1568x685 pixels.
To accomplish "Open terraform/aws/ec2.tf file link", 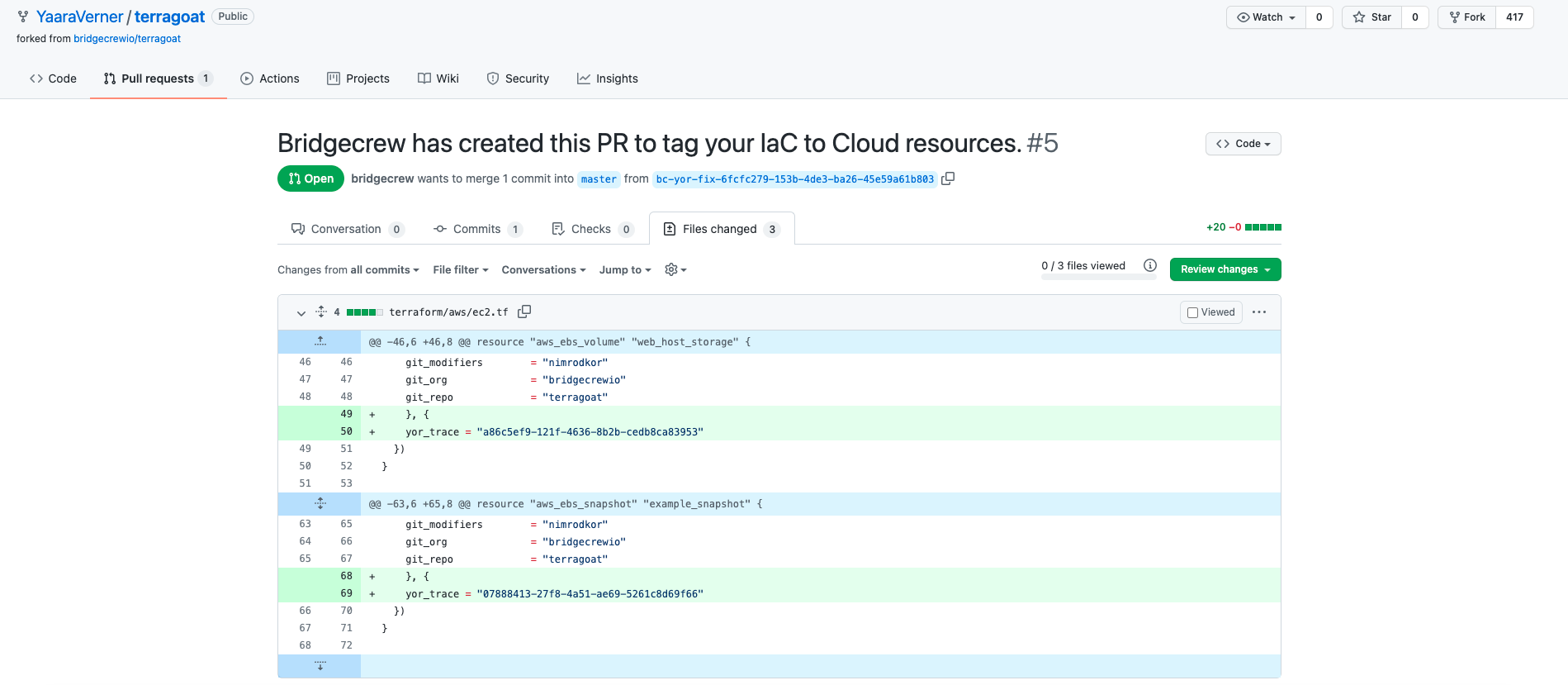I will [448, 312].
